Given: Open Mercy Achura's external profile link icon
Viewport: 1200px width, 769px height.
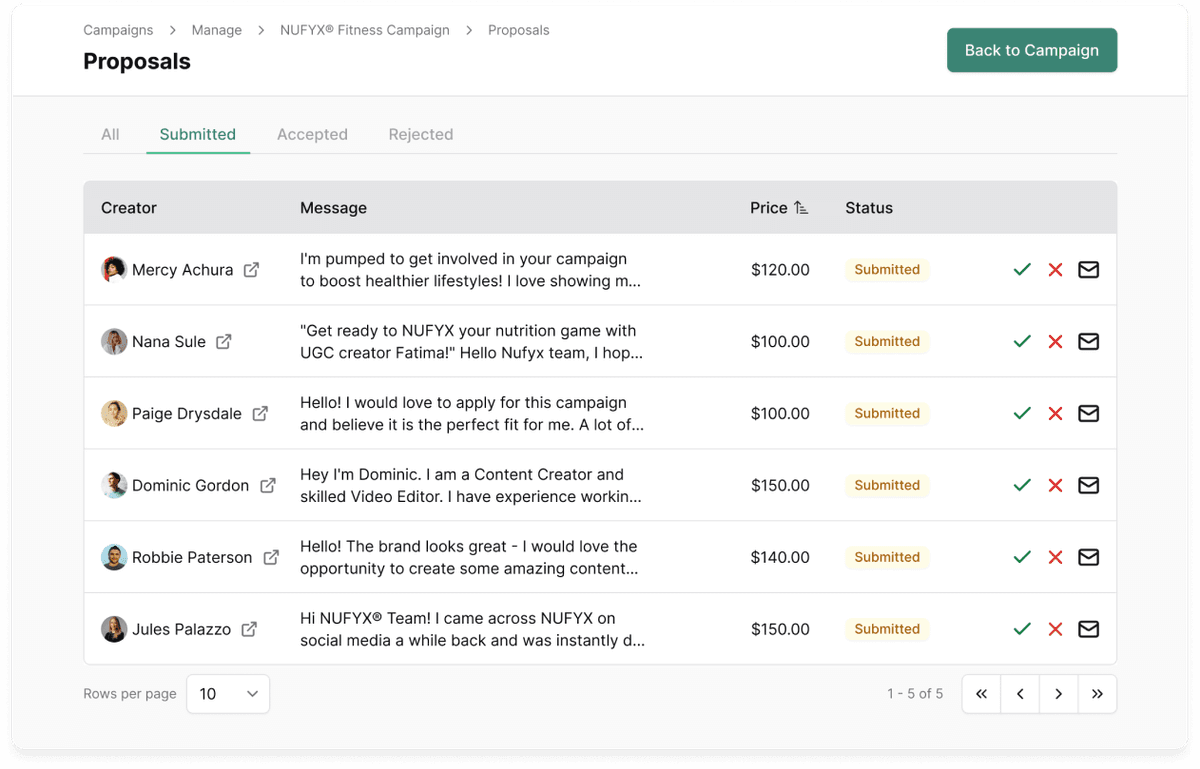Looking at the screenshot, I should point(252,270).
